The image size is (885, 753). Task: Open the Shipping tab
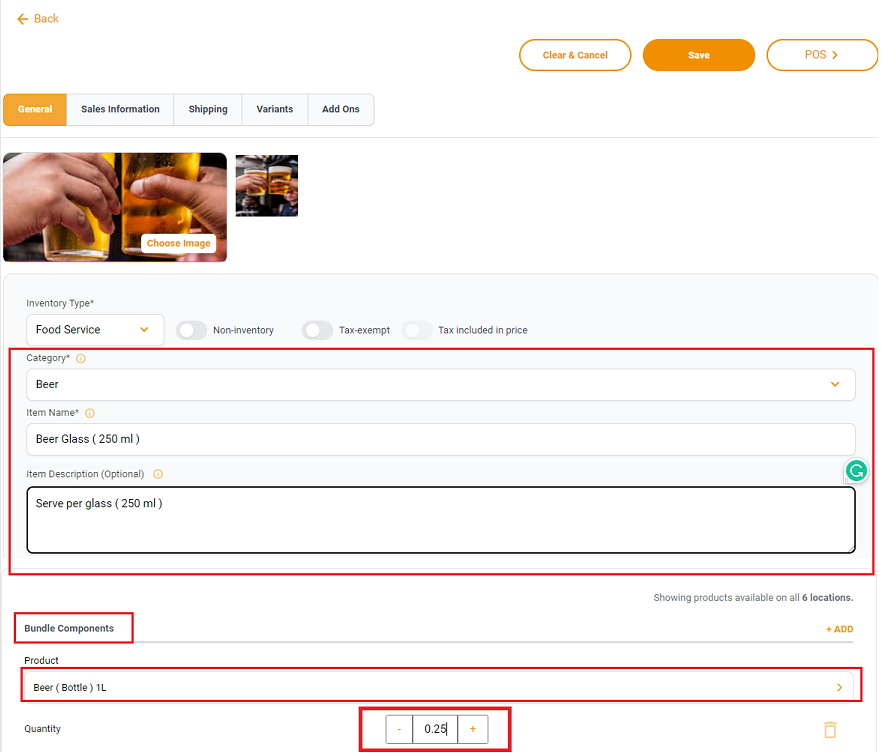coord(208,110)
